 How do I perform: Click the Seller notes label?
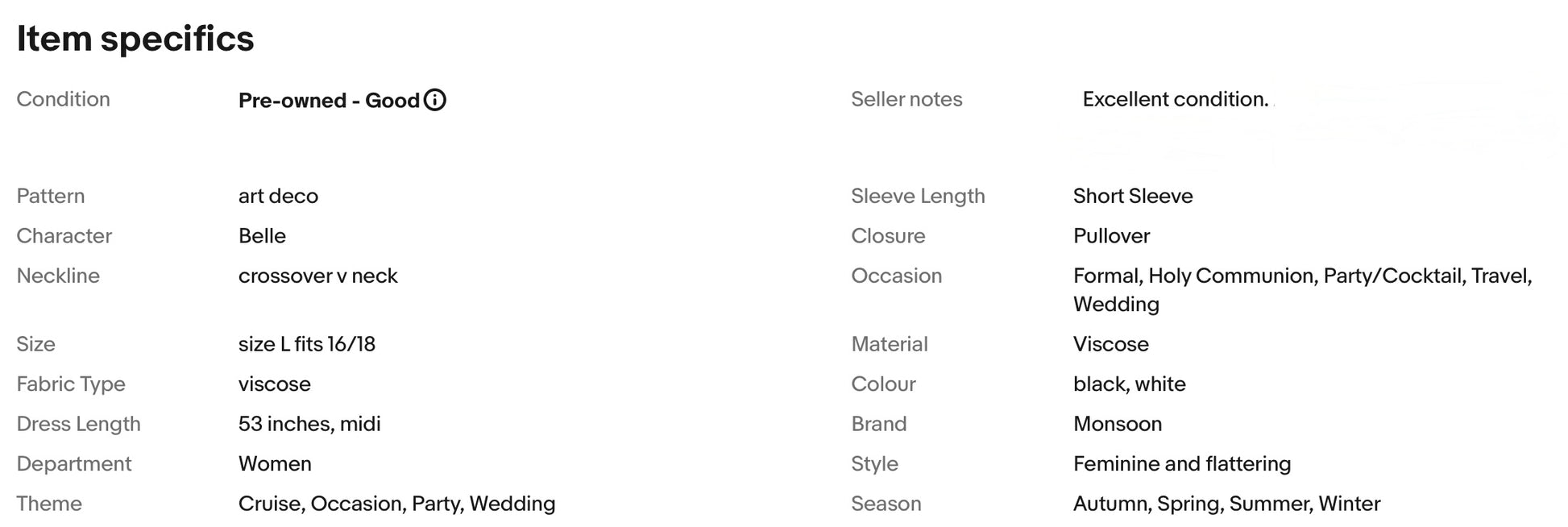pyautogui.click(x=906, y=99)
